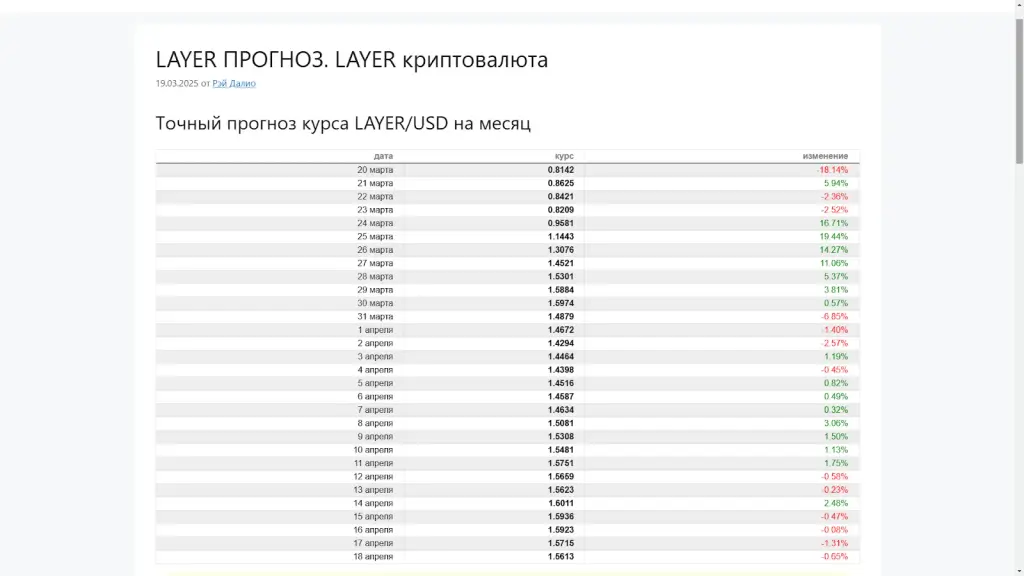1024x576 pixels.
Task: Select the '14 апреля' date cell
Action: pos(373,503)
